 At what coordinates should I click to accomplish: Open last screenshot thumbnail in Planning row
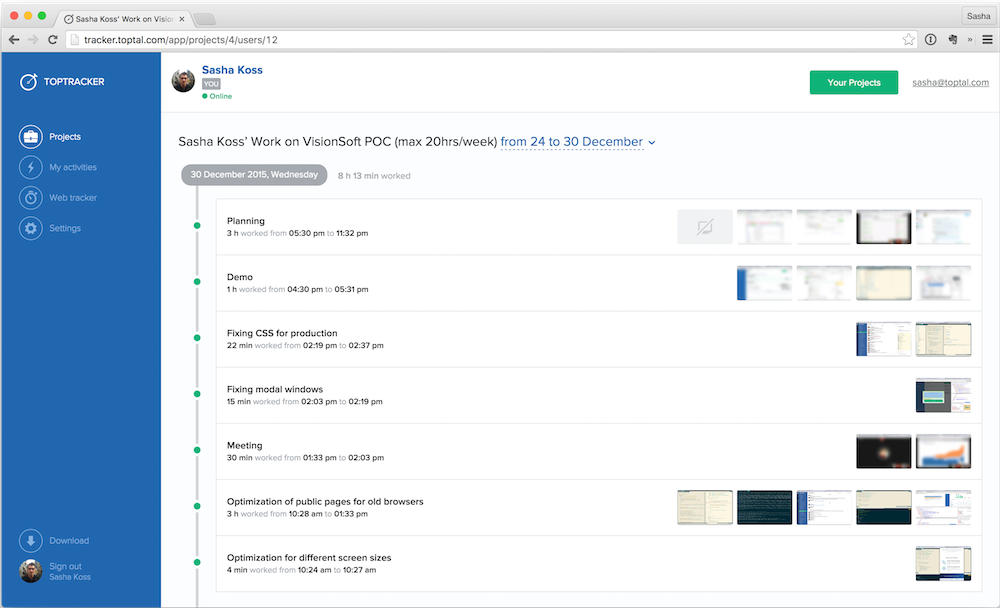coord(943,227)
